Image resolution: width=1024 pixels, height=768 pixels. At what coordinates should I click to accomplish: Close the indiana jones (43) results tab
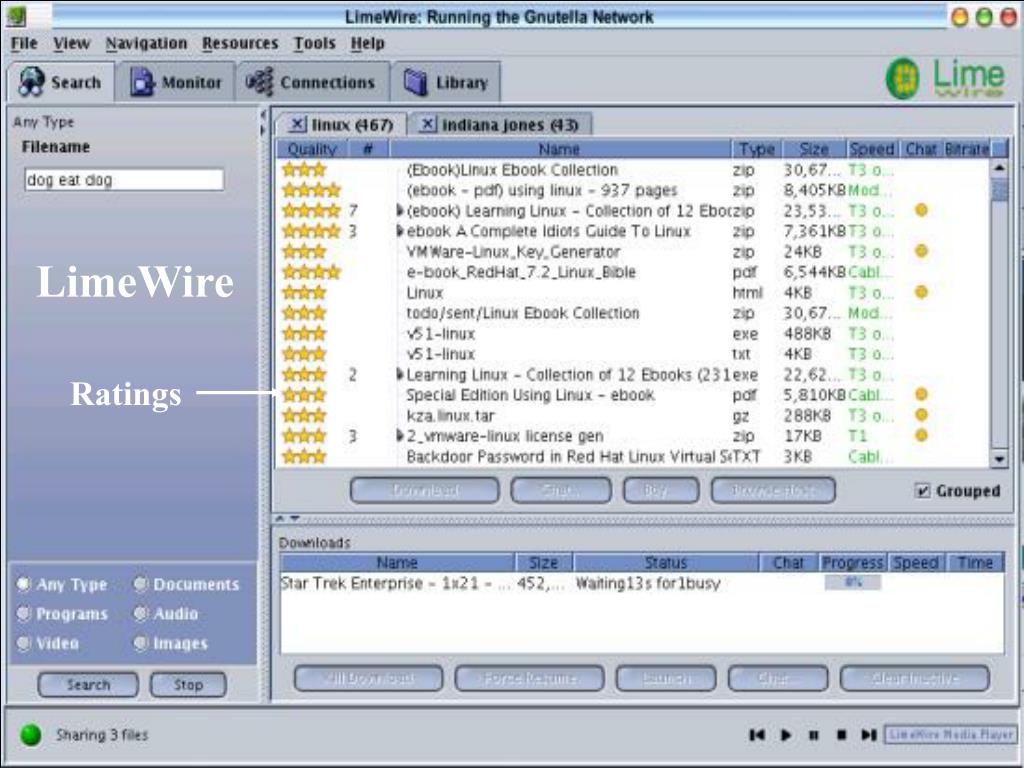428,124
